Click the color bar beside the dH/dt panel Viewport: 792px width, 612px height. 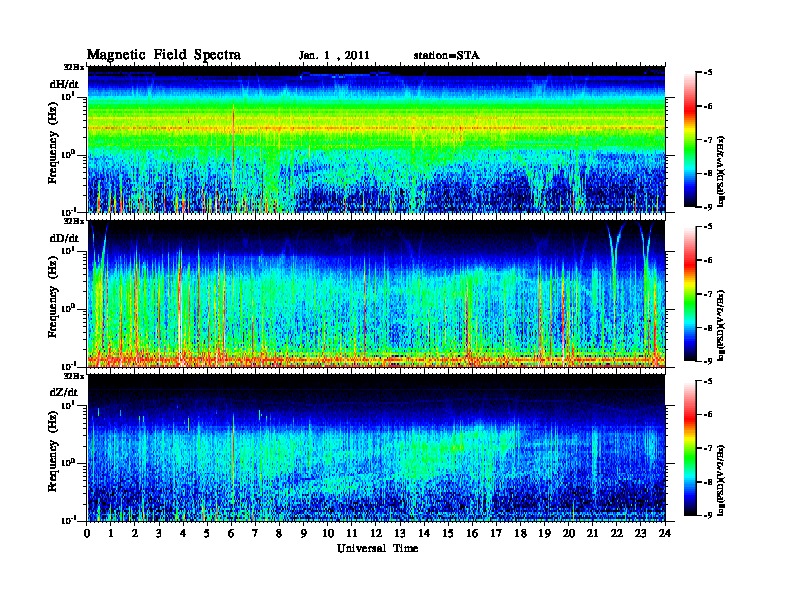pyautogui.click(x=690, y=139)
